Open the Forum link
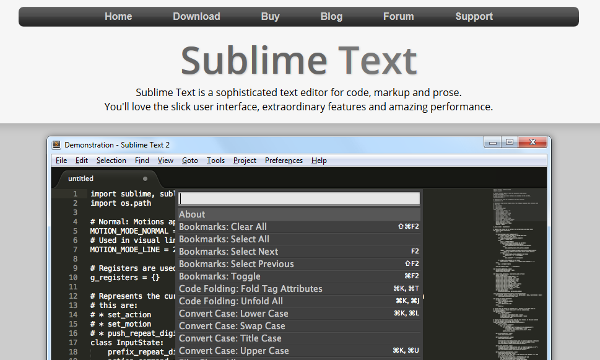 pyautogui.click(x=398, y=16)
